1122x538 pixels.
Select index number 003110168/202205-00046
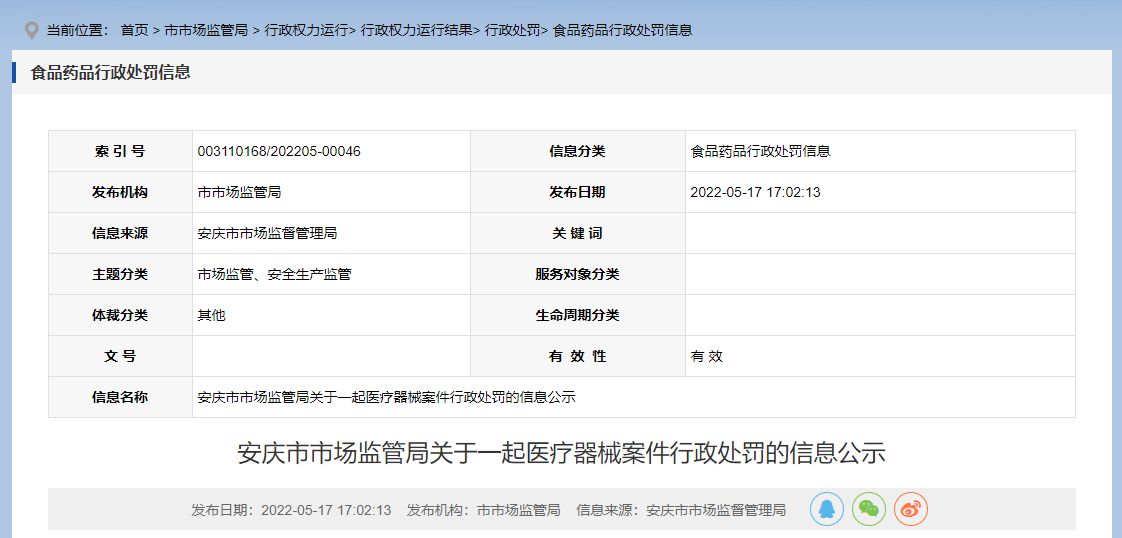coord(279,152)
